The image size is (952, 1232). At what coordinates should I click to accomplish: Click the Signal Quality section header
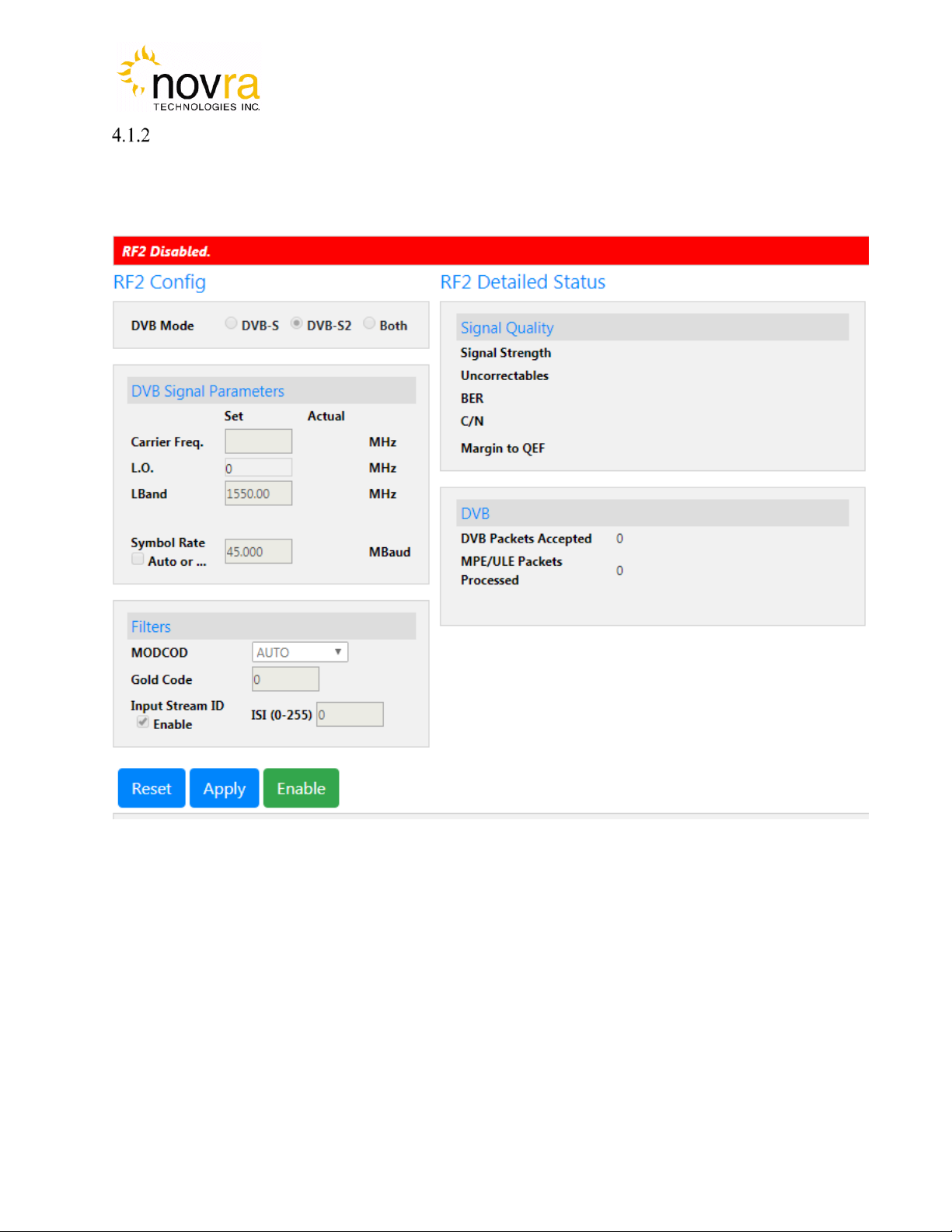point(653,327)
